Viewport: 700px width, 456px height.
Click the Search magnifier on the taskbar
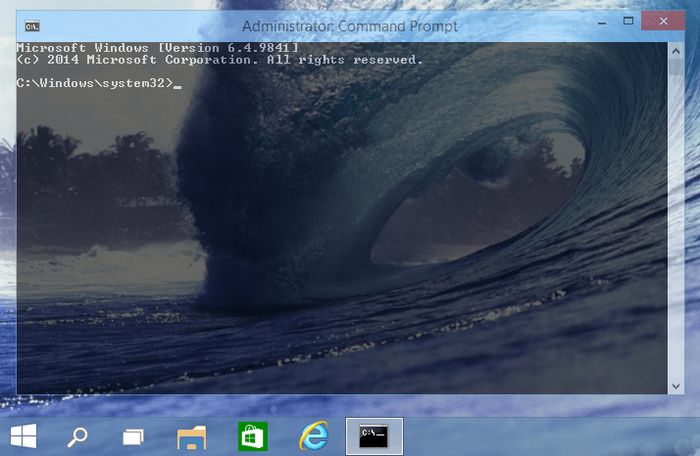(77, 436)
